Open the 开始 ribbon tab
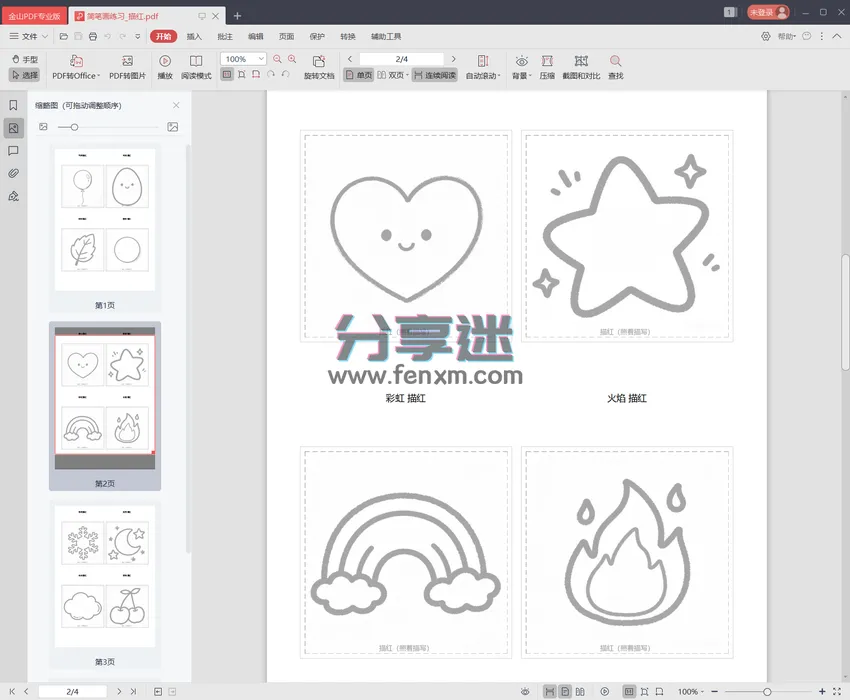This screenshot has height=700, width=850. 163,36
